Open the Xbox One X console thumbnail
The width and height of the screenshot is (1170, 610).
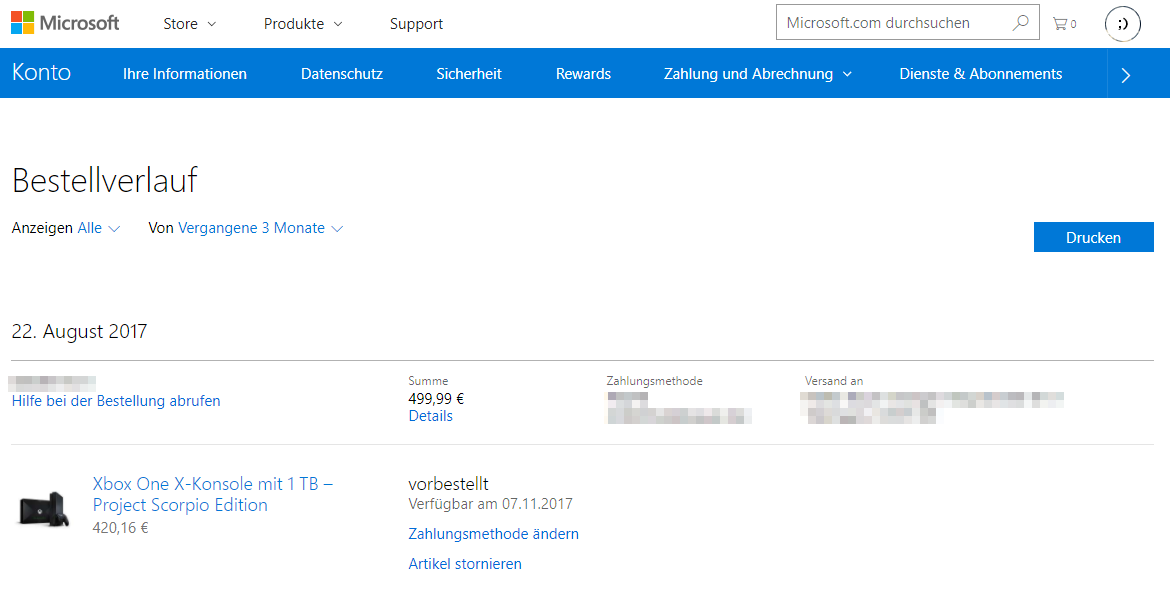[44, 508]
